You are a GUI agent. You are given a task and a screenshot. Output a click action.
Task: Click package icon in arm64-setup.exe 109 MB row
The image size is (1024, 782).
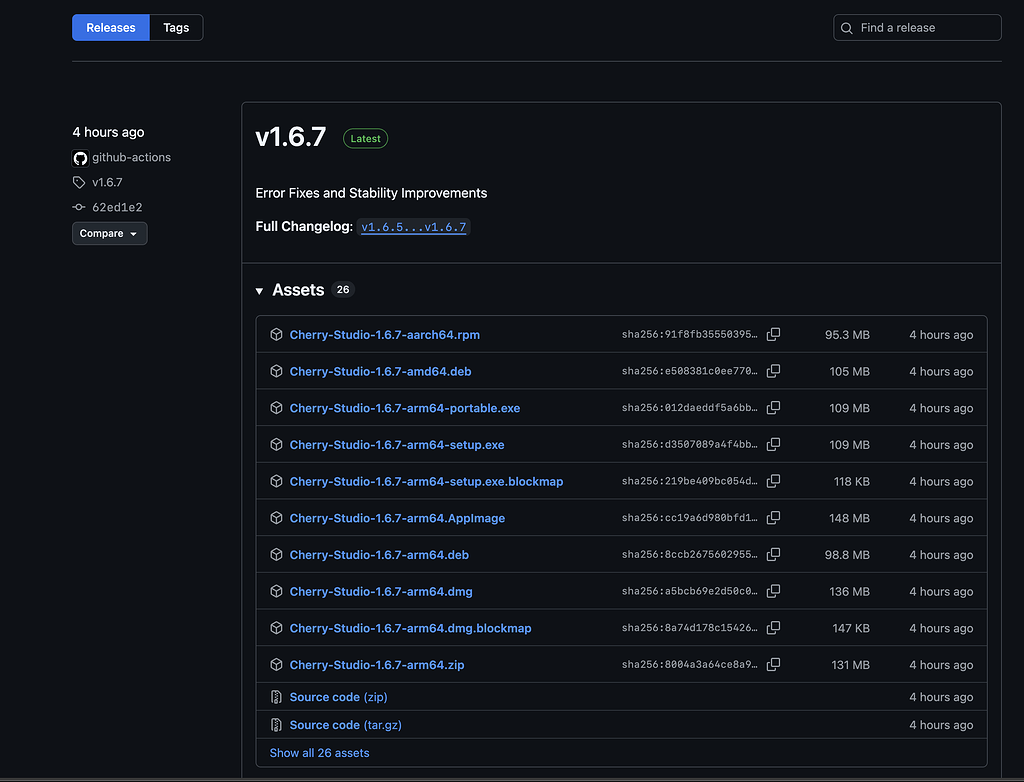pos(276,444)
